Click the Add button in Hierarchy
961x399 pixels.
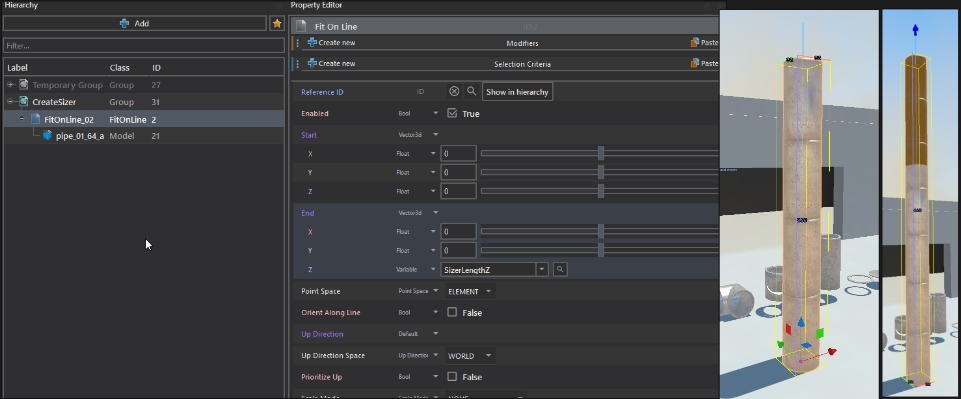(x=135, y=23)
